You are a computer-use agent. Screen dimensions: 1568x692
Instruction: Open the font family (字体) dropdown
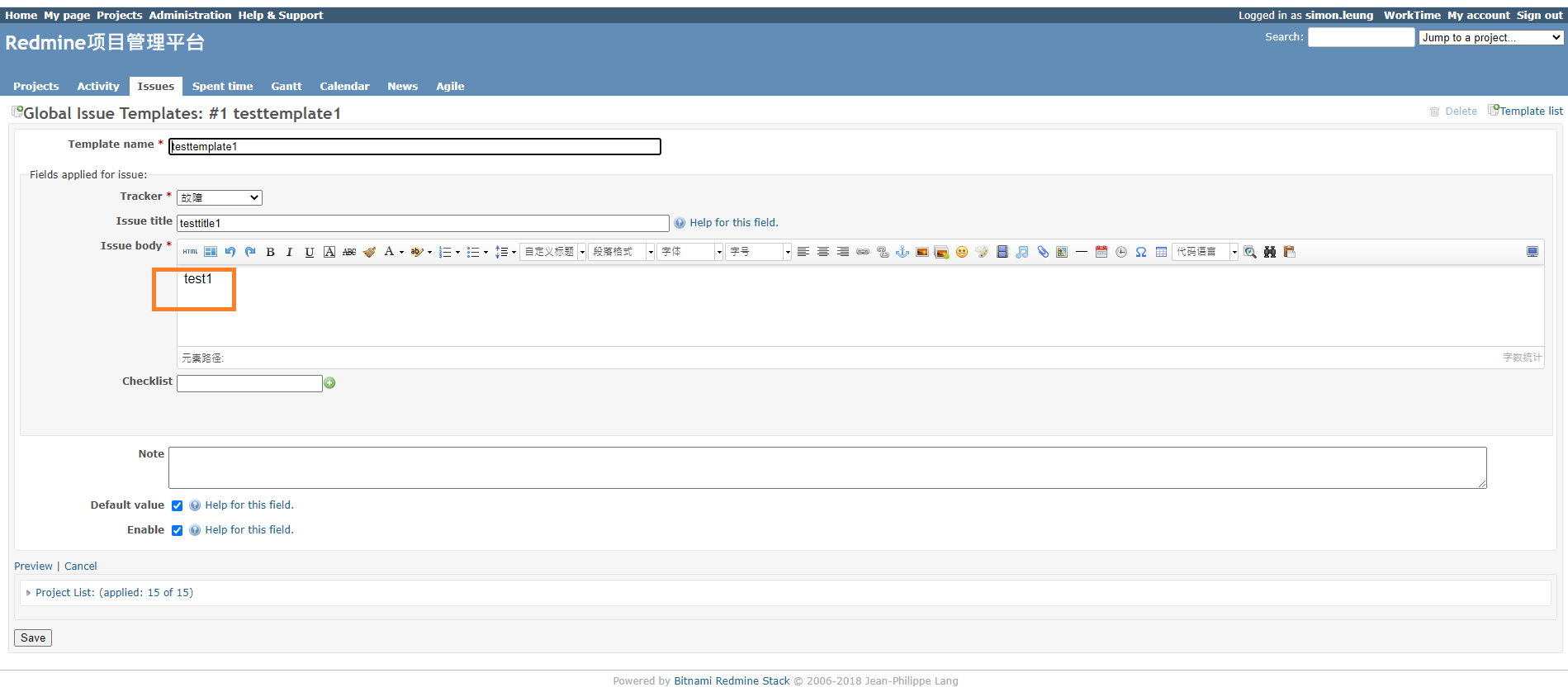(690, 252)
